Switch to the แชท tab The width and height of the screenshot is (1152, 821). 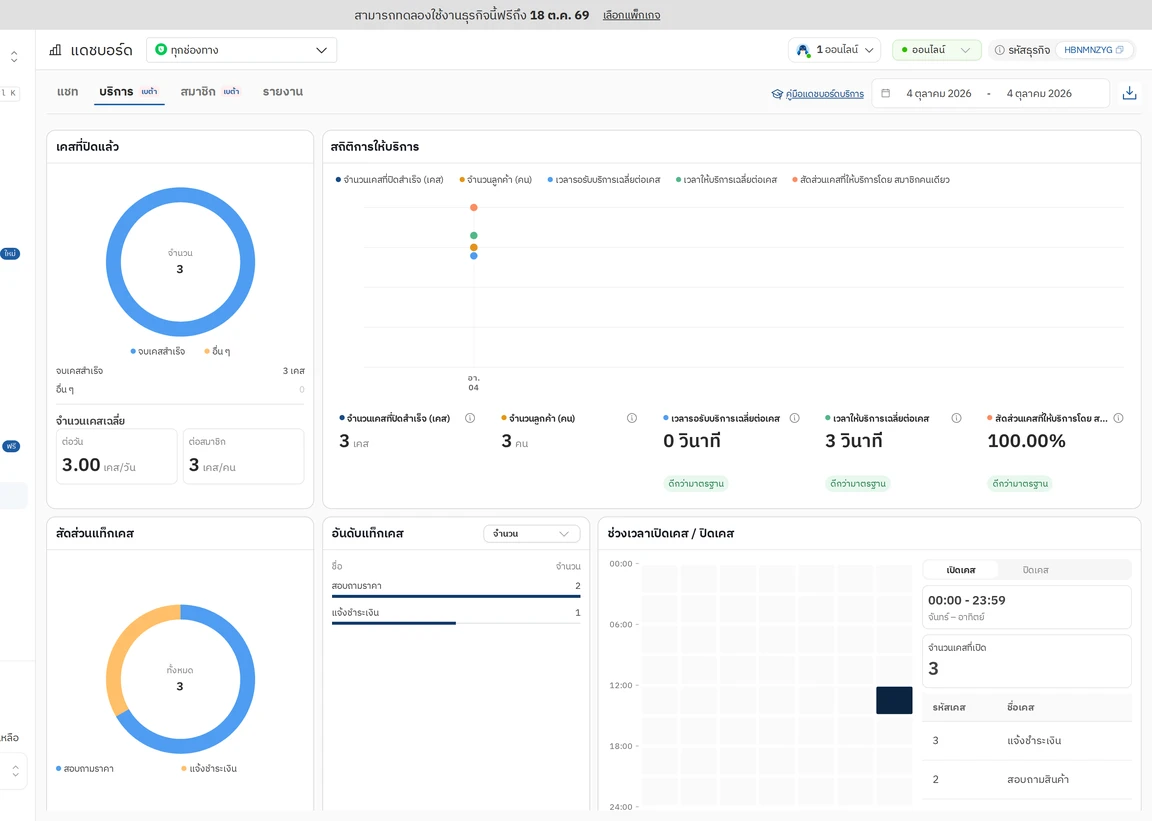68,92
